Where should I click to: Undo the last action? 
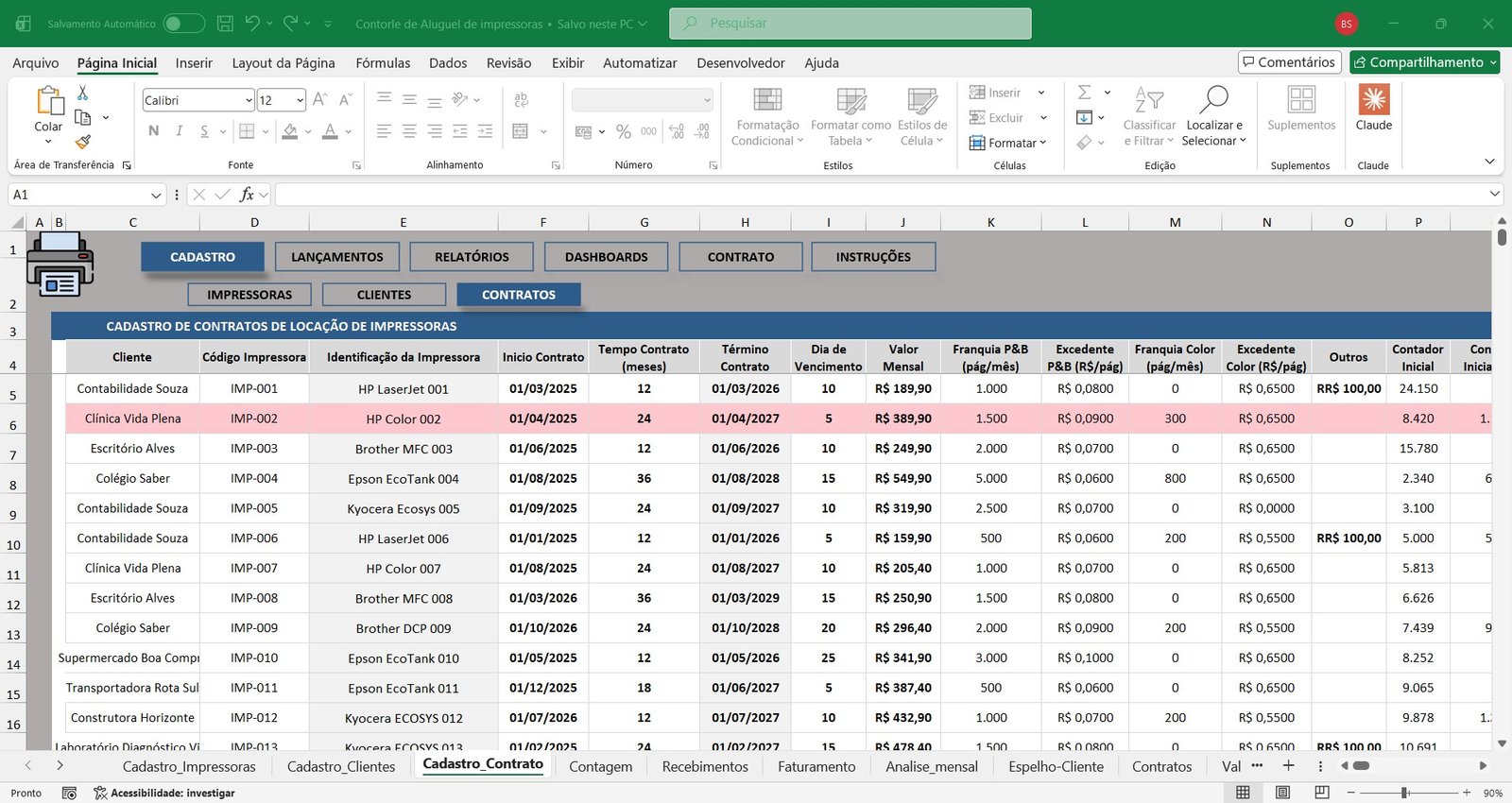point(252,24)
